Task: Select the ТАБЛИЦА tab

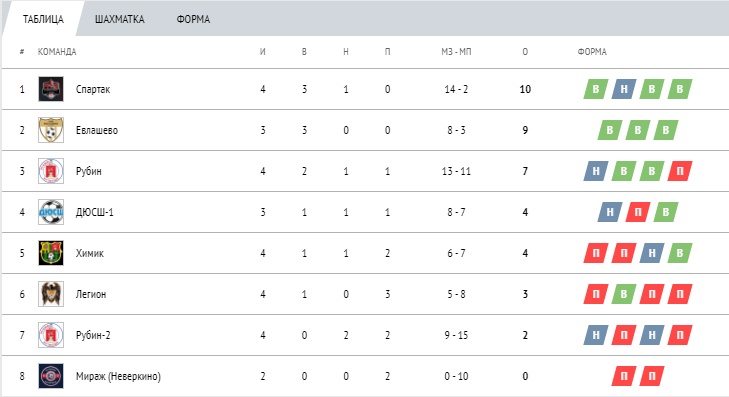Action: [x=43, y=20]
